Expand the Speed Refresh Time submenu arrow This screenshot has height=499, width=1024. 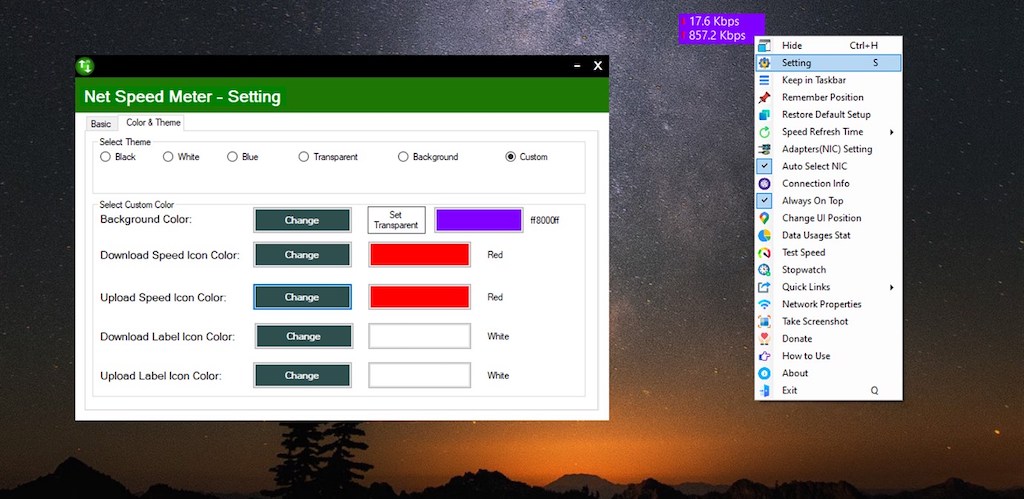coord(891,132)
